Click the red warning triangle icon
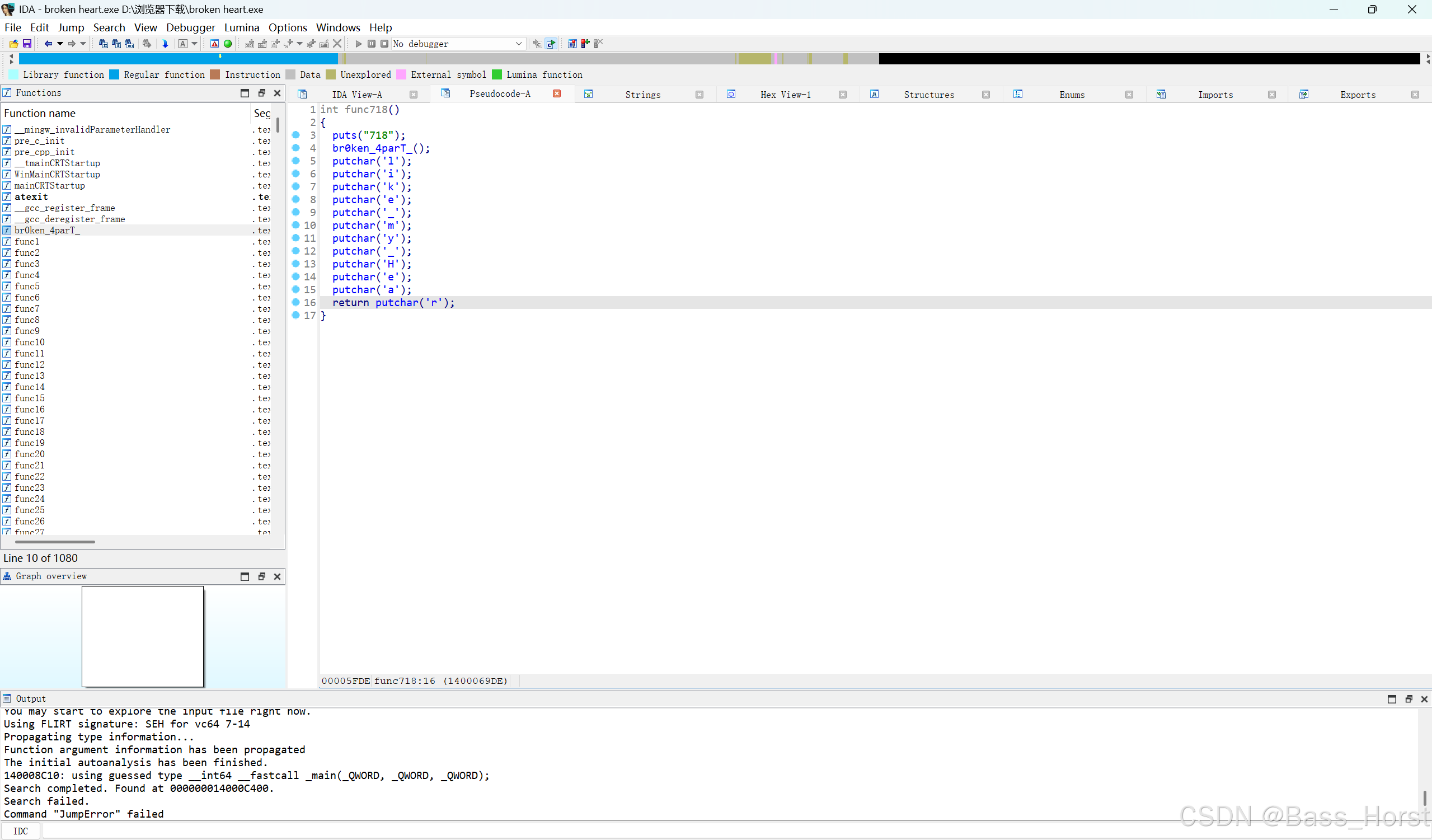Image resolution: width=1432 pixels, height=840 pixels. tap(214, 44)
